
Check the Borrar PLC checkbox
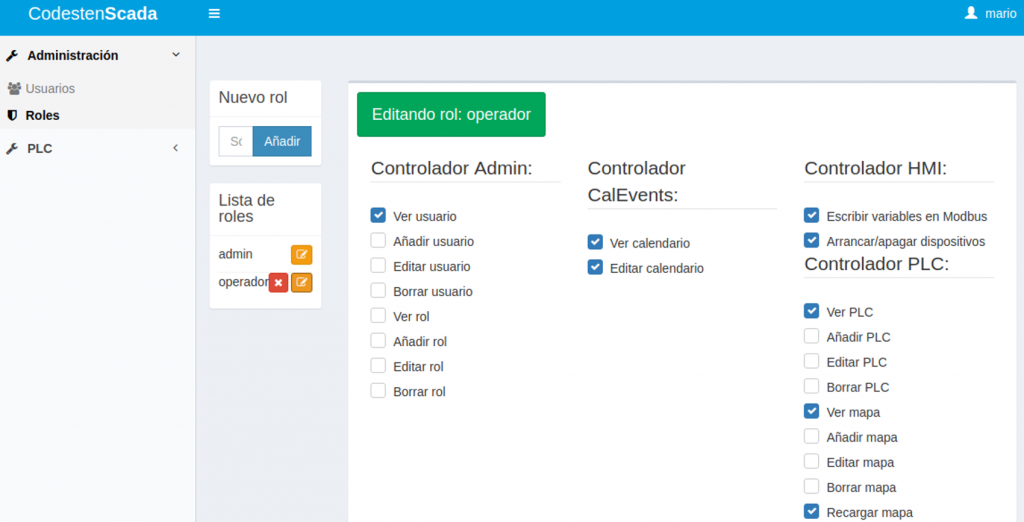click(x=811, y=386)
